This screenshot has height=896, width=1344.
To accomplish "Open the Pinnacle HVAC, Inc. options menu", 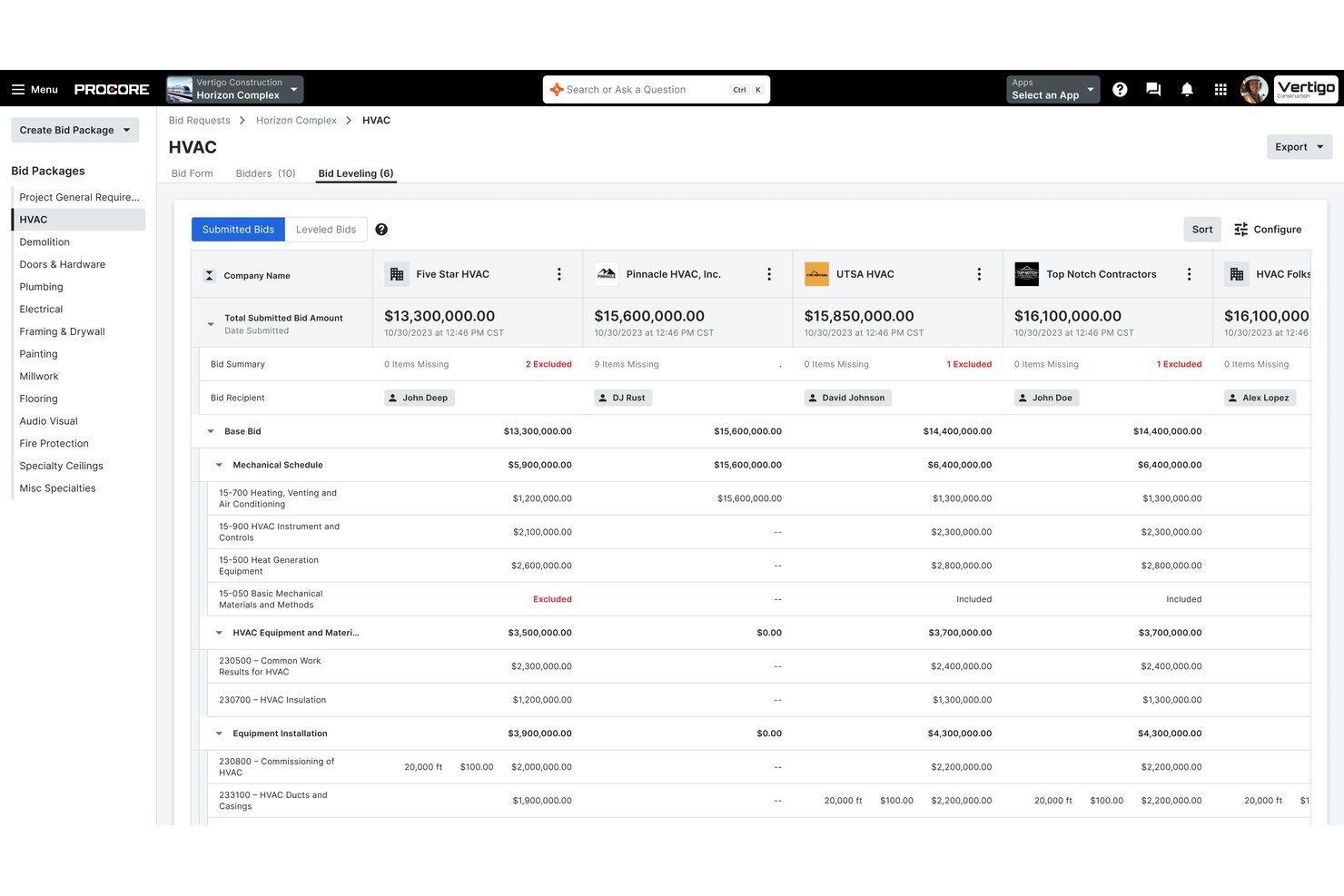I will pos(768,274).
